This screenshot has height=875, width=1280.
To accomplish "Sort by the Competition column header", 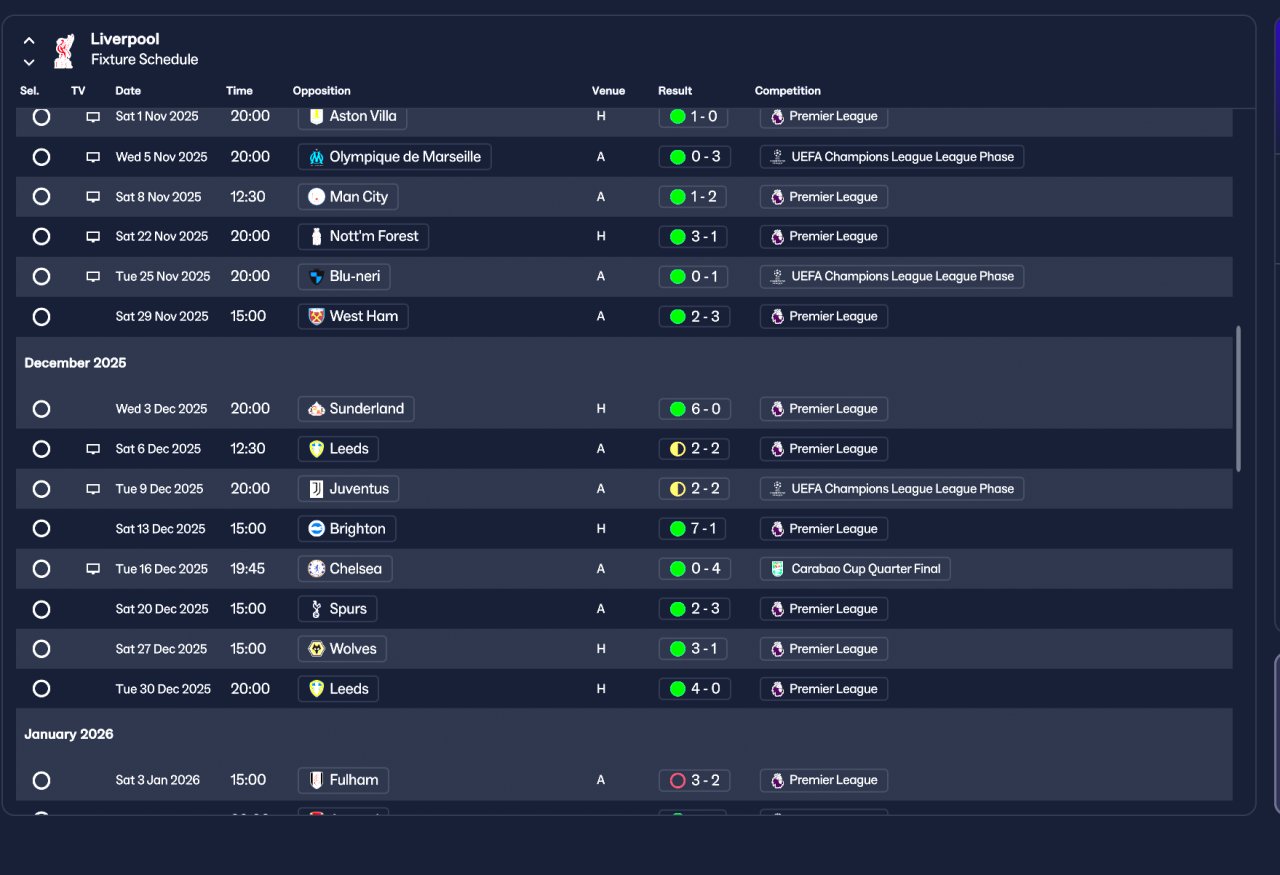I will [x=788, y=91].
